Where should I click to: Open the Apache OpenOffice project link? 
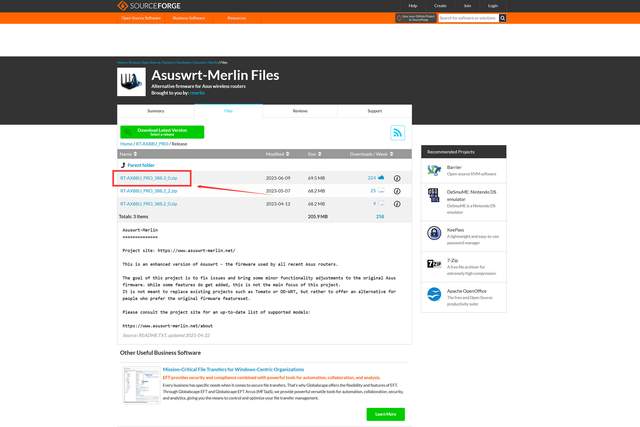pyautogui.click(x=467, y=291)
